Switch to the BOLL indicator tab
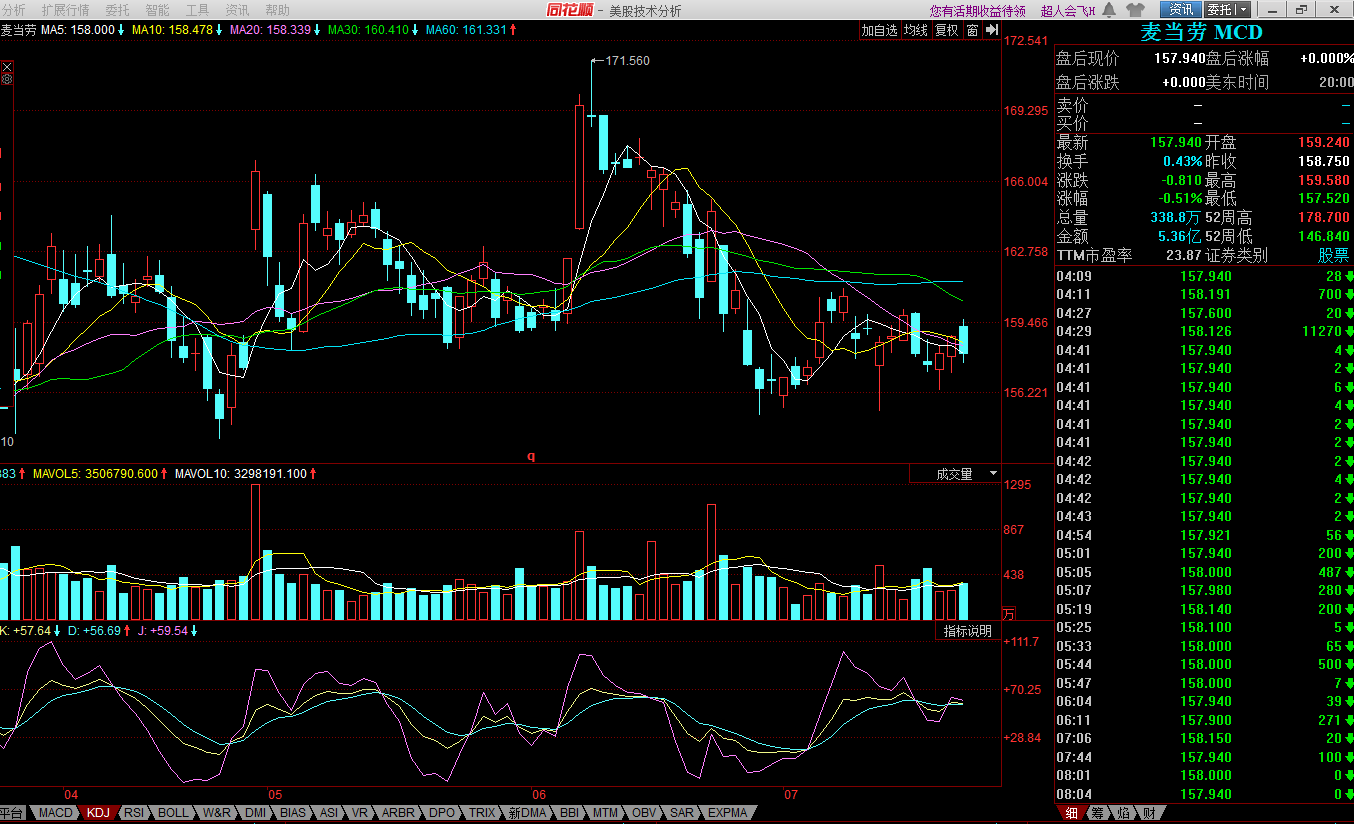The width and height of the screenshot is (1354, 824). pyautogui.click(x=172, y=813)
